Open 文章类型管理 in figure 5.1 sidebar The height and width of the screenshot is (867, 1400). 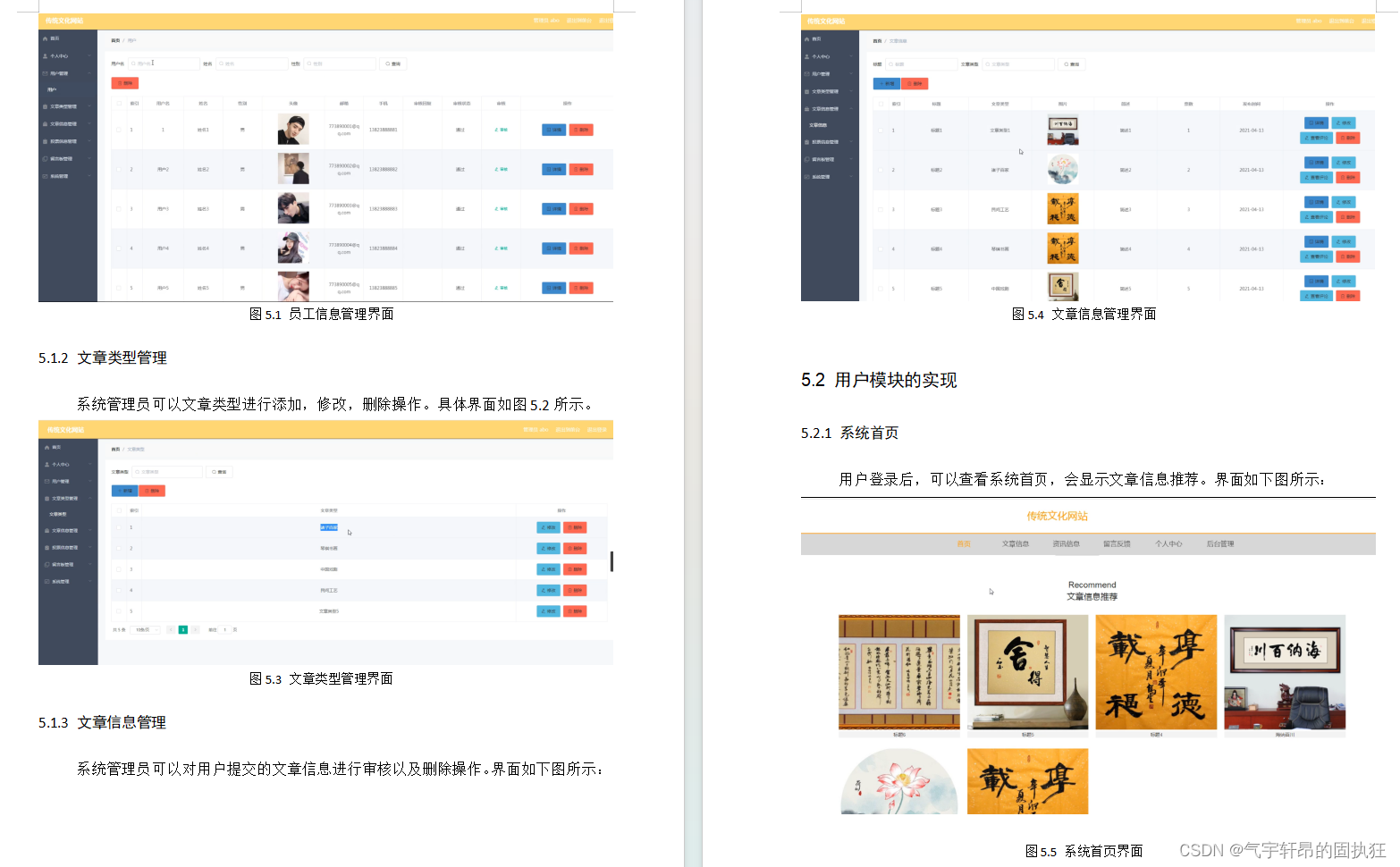coord(63,106)
